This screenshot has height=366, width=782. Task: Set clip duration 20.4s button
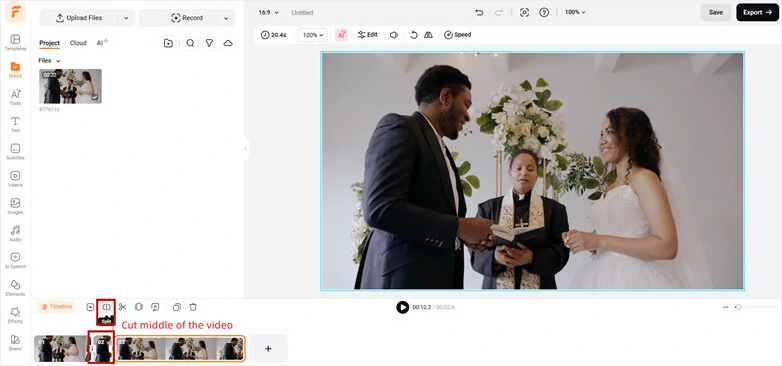(274, 35)
